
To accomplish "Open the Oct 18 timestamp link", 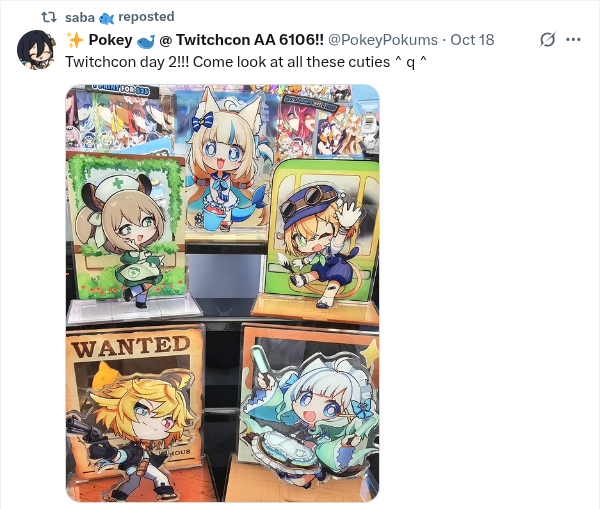I will pyautogui.click(x=472, y=40).
